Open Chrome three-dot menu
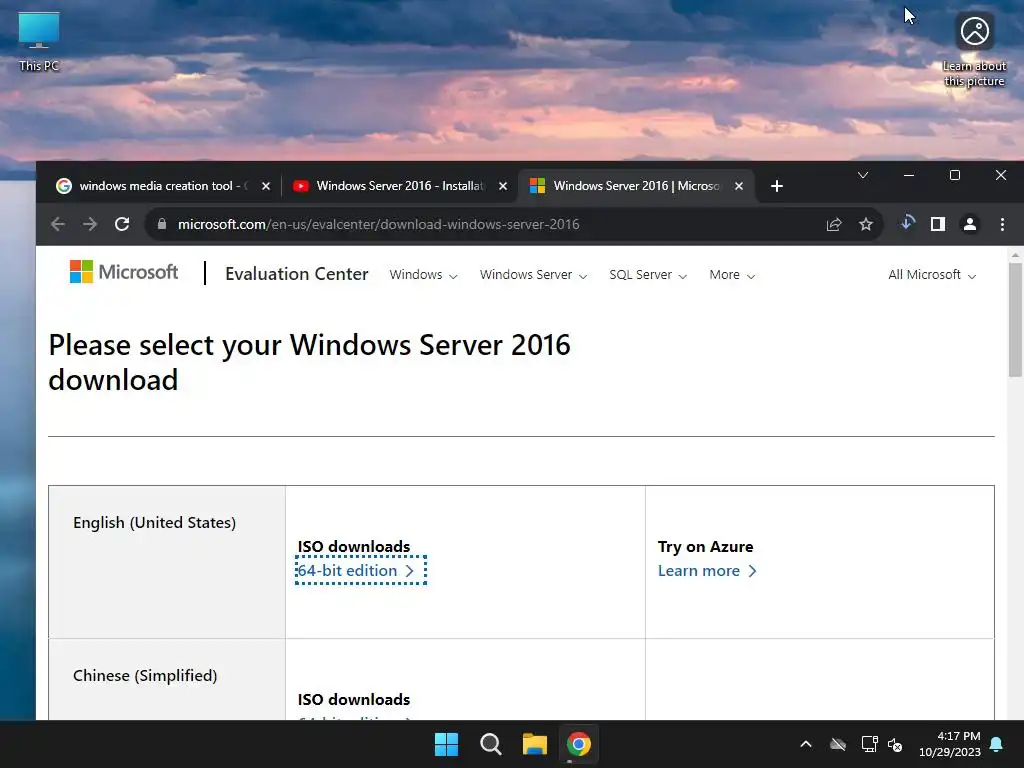Image resolution: width=1024 pixels, height=768 pixels. click(1002, 224)
